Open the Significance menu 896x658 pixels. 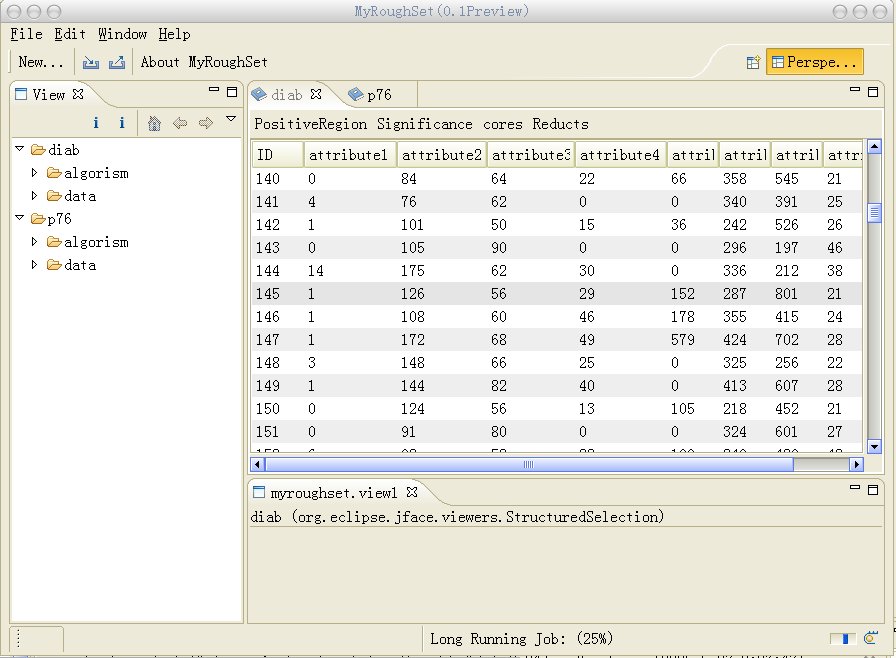coord(425,124)
